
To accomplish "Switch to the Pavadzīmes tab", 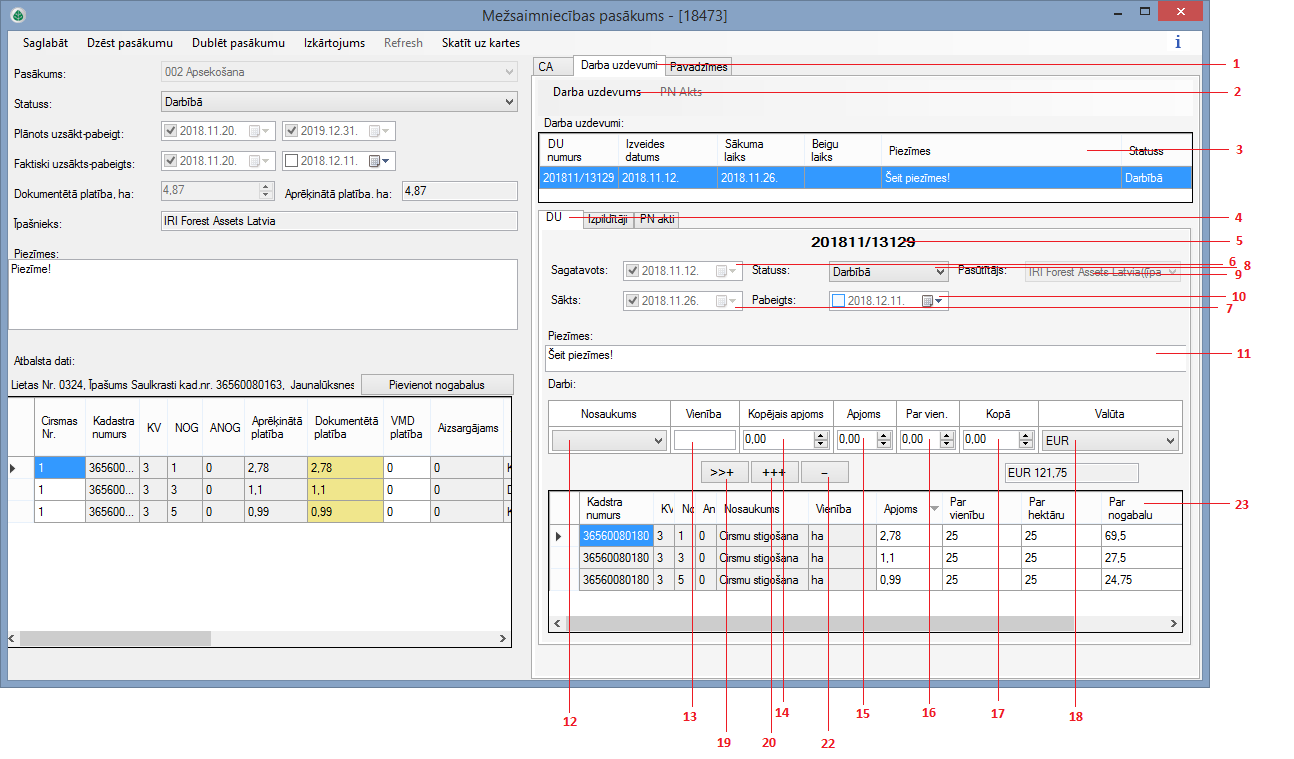I will point(699,67).
